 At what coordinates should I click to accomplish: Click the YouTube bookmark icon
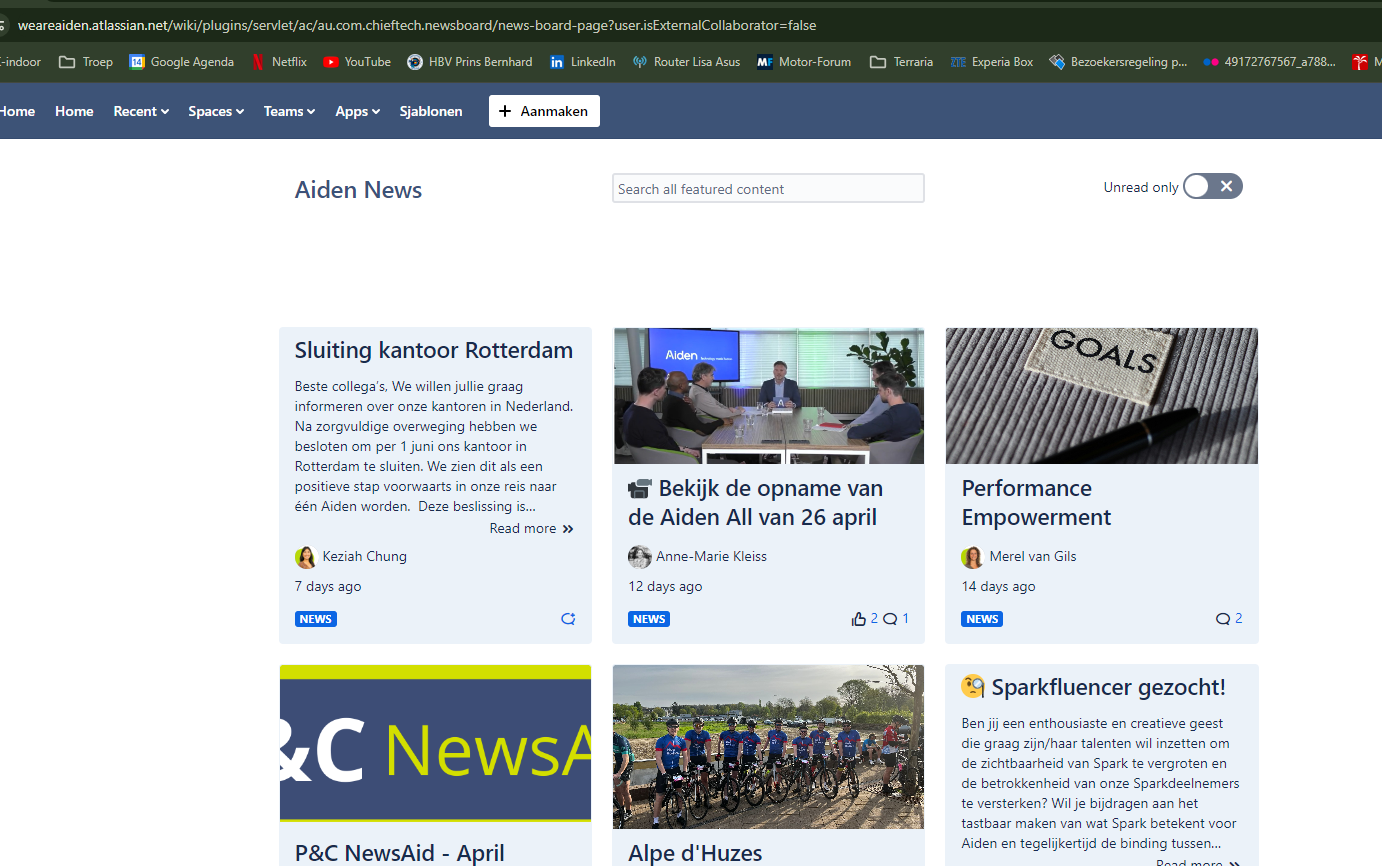click(x=331, y=62)
